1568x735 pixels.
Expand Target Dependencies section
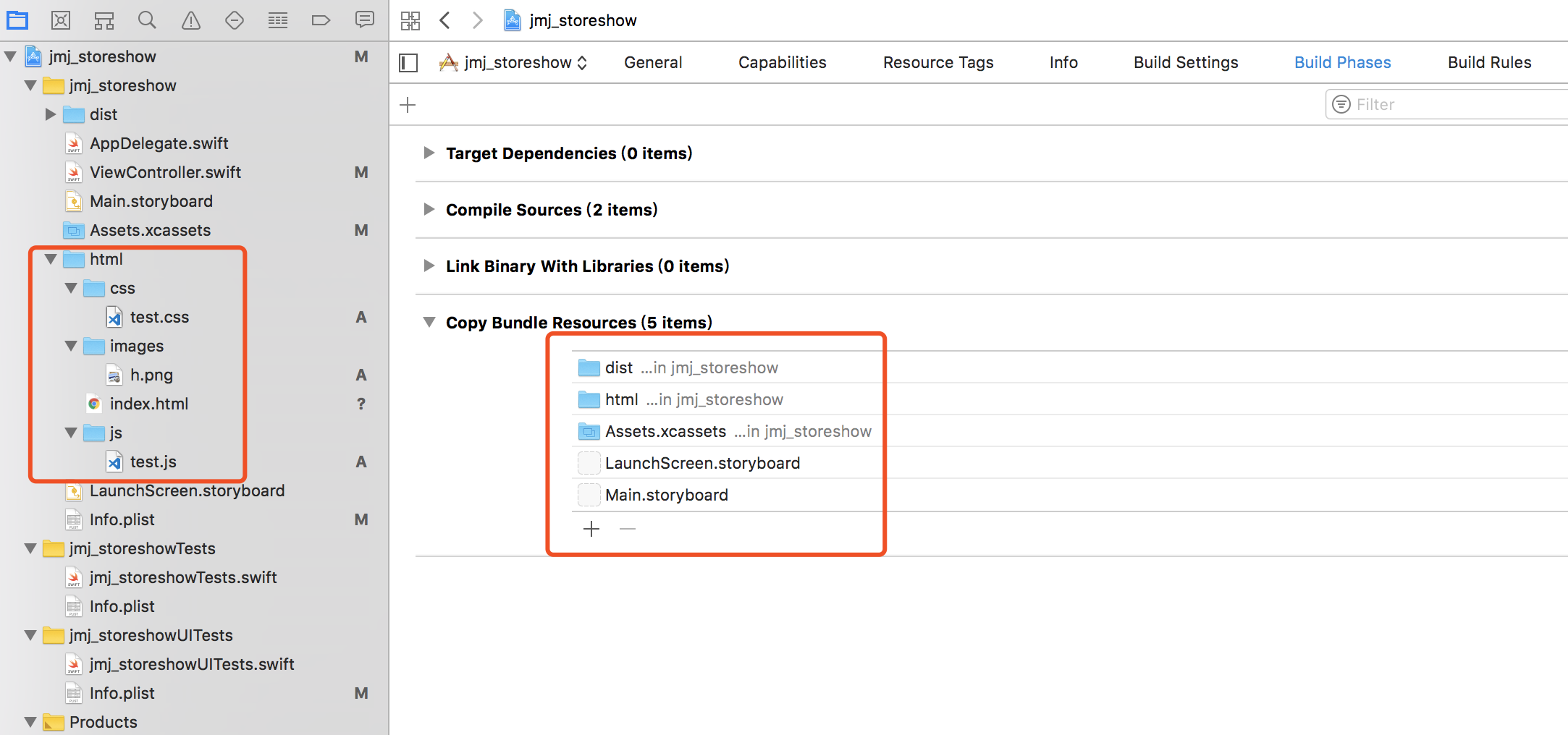(429, 153)
